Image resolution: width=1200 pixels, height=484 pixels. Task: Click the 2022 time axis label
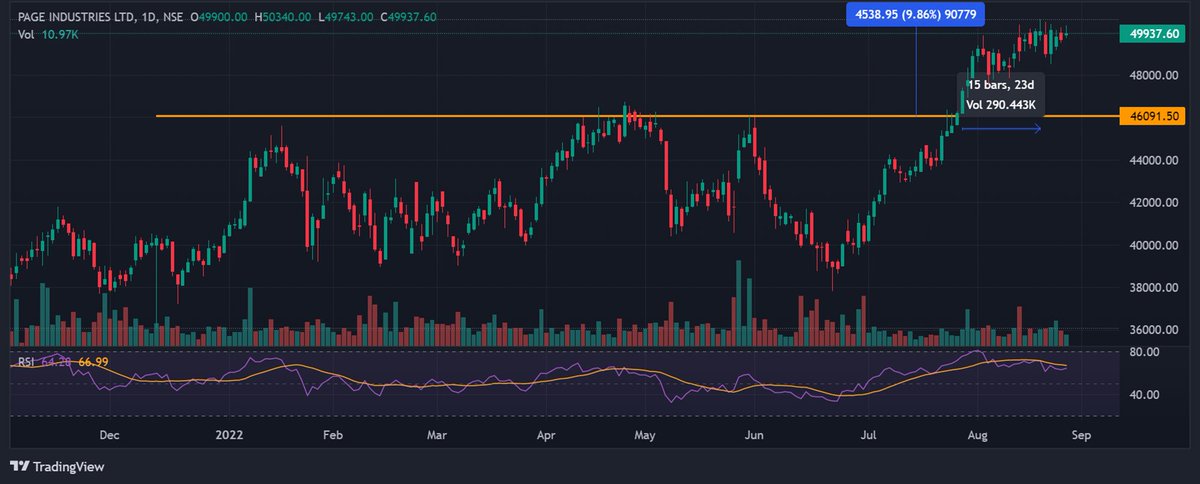[229, 436]
